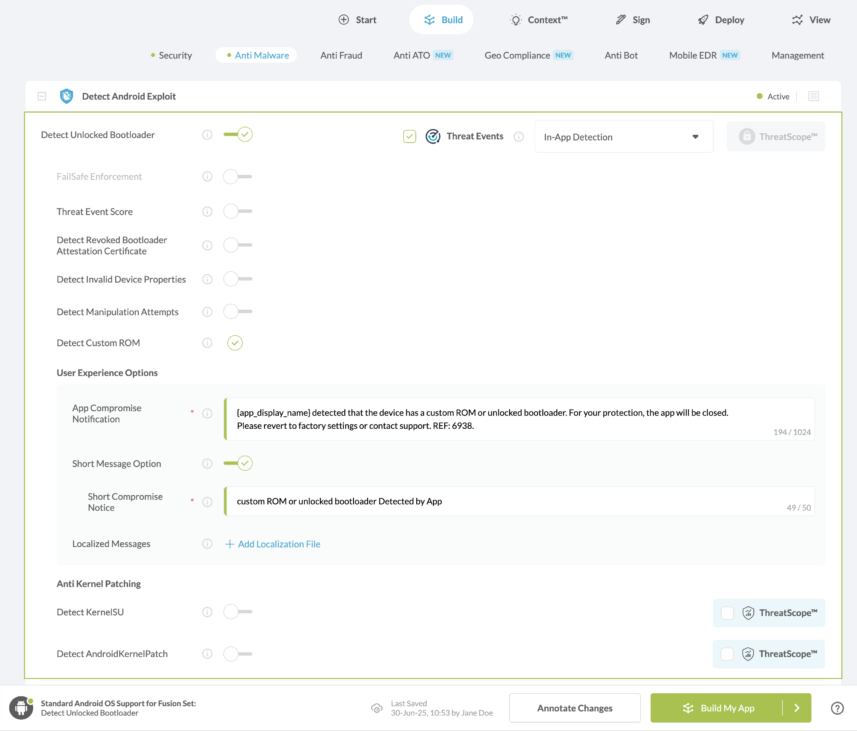Viewport: 857px width, 731px height.
Task: Click the Android robot icon in footer
Action: point(21,707)
